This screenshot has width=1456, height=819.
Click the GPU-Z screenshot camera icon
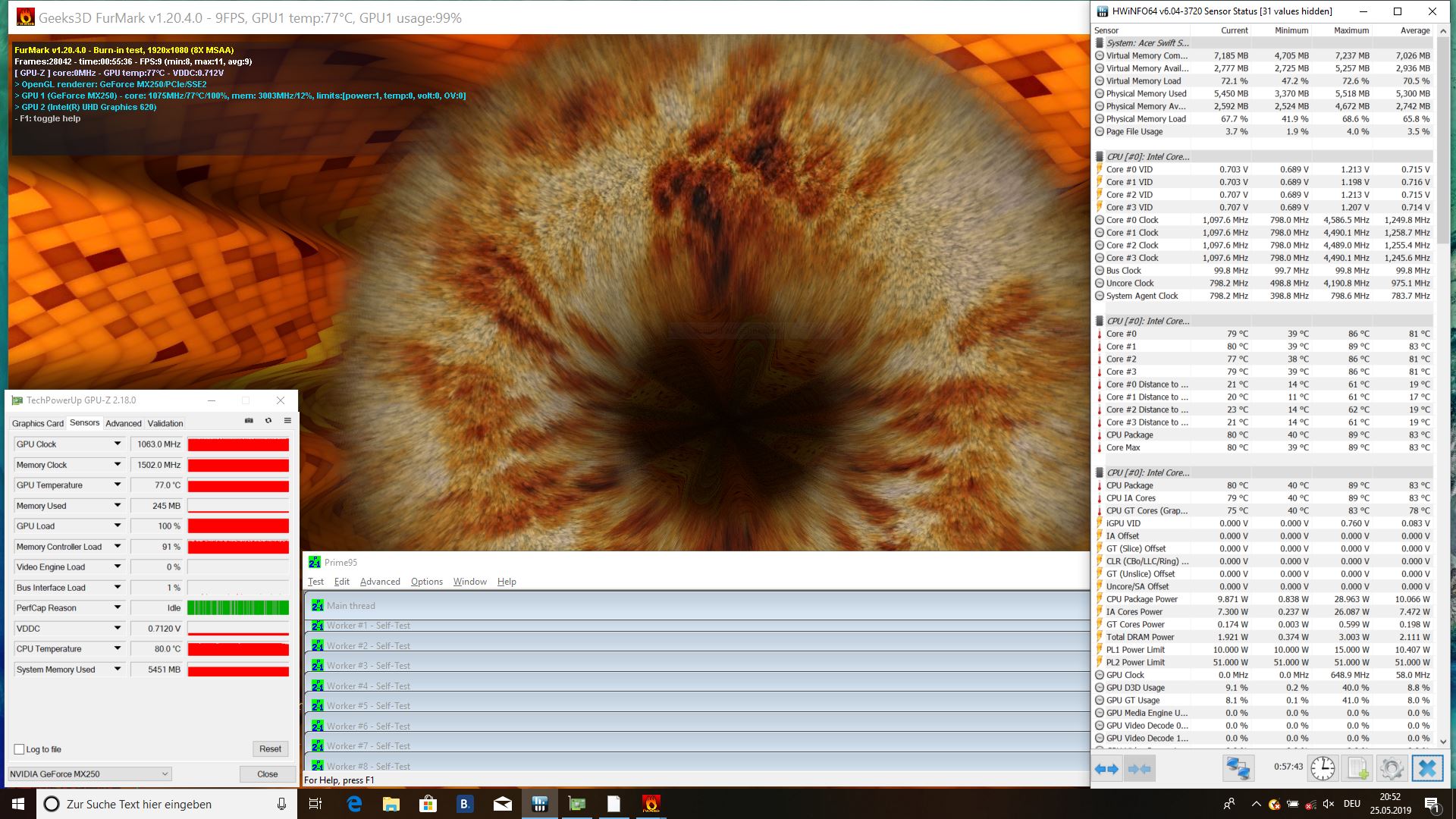pyautogui.click(x=249, y=421)
